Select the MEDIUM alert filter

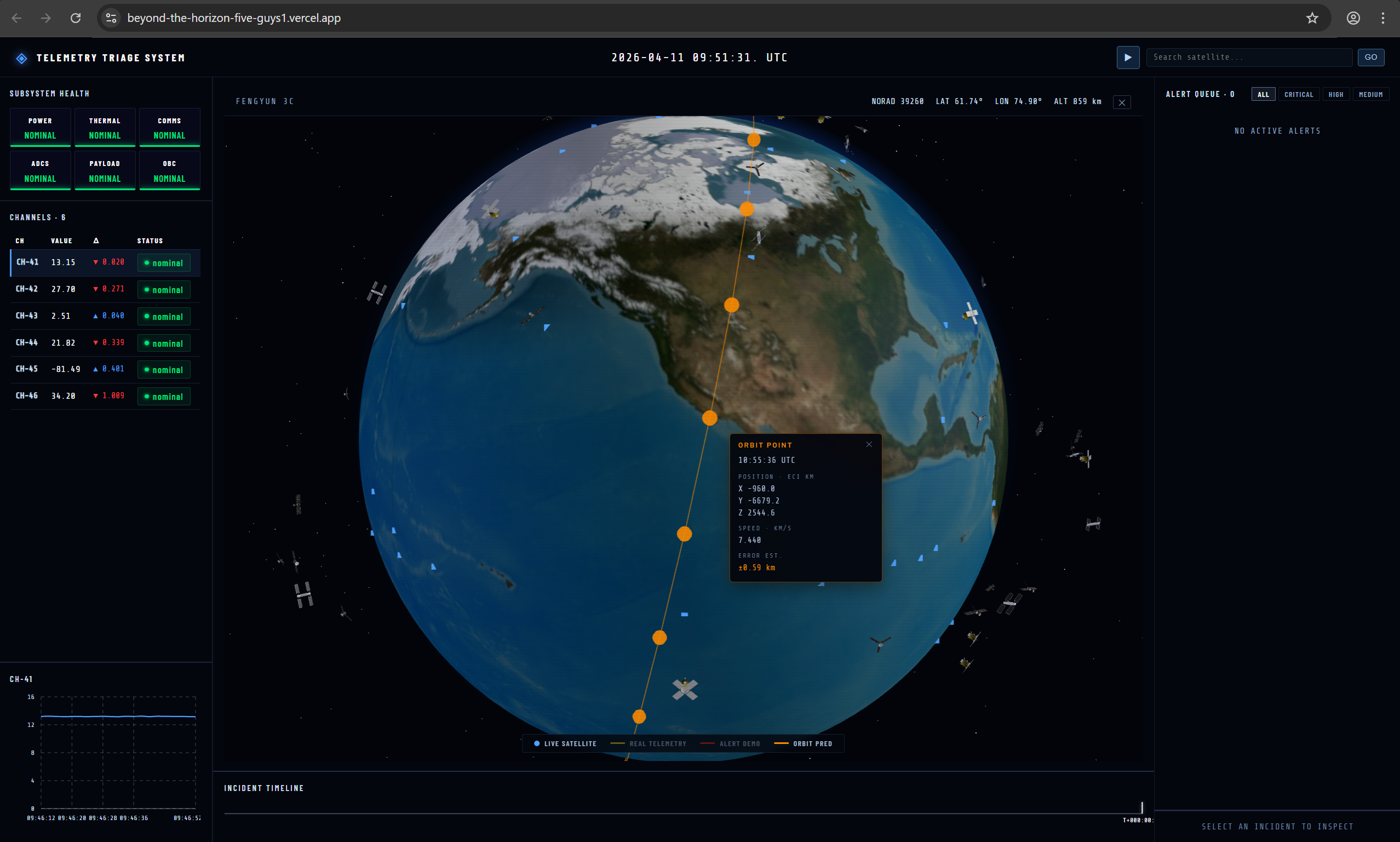click(x=1370, y=94)
